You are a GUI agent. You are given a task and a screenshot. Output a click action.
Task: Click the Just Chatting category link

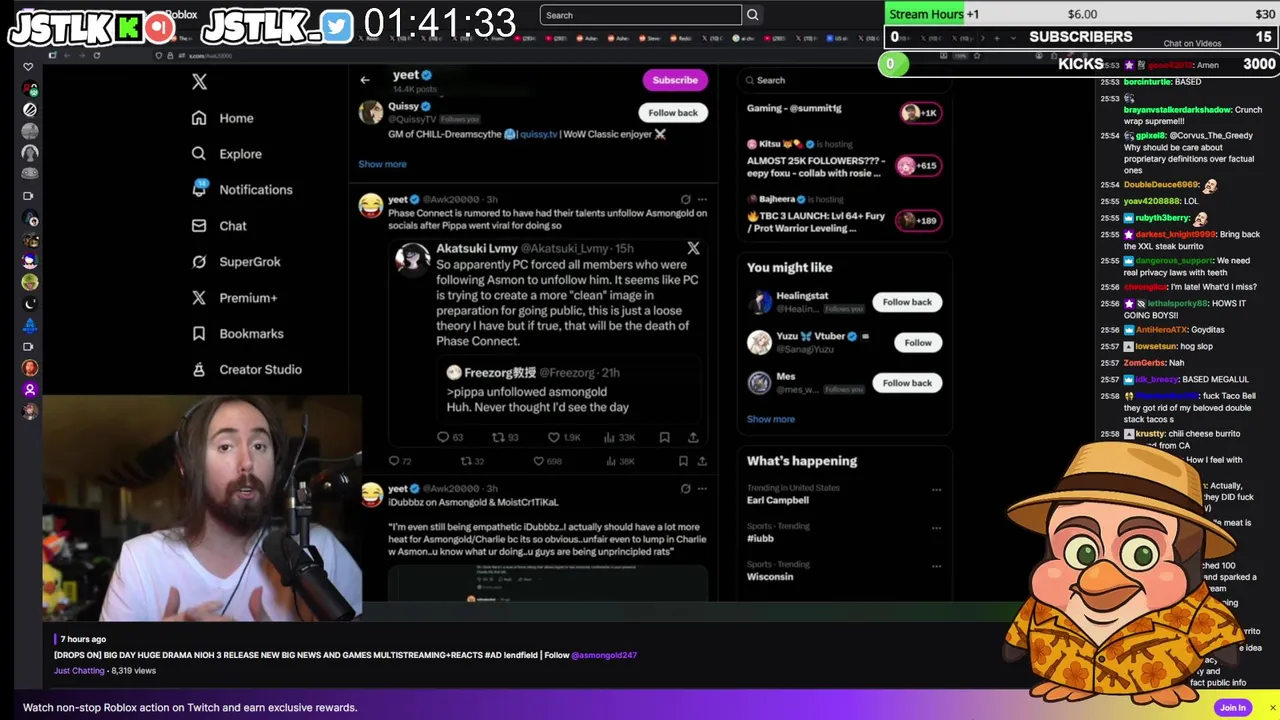click(x=79, y=671)
